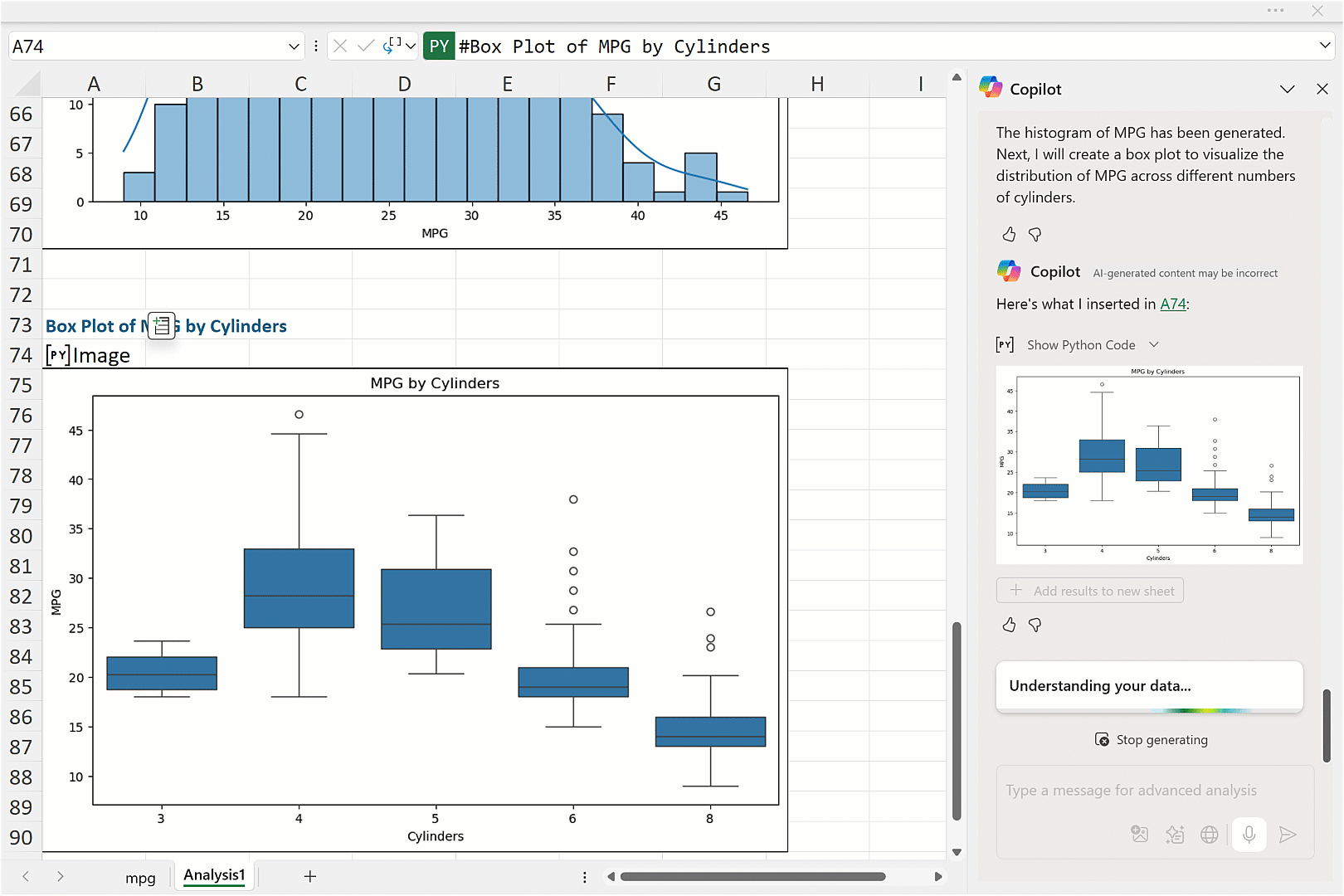Like the first Copilot message with thumbs up
This screenshot has height=896, width=1344.
point(1009,235)
